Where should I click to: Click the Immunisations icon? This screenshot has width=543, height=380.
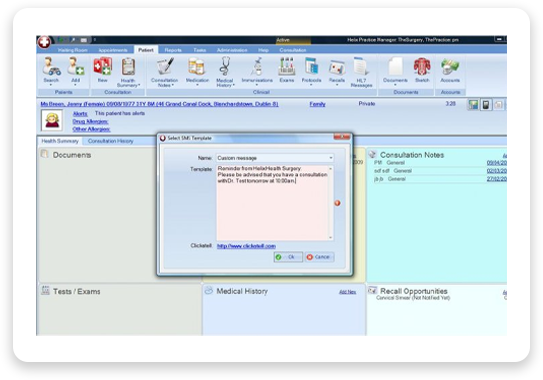coord(257,67)
